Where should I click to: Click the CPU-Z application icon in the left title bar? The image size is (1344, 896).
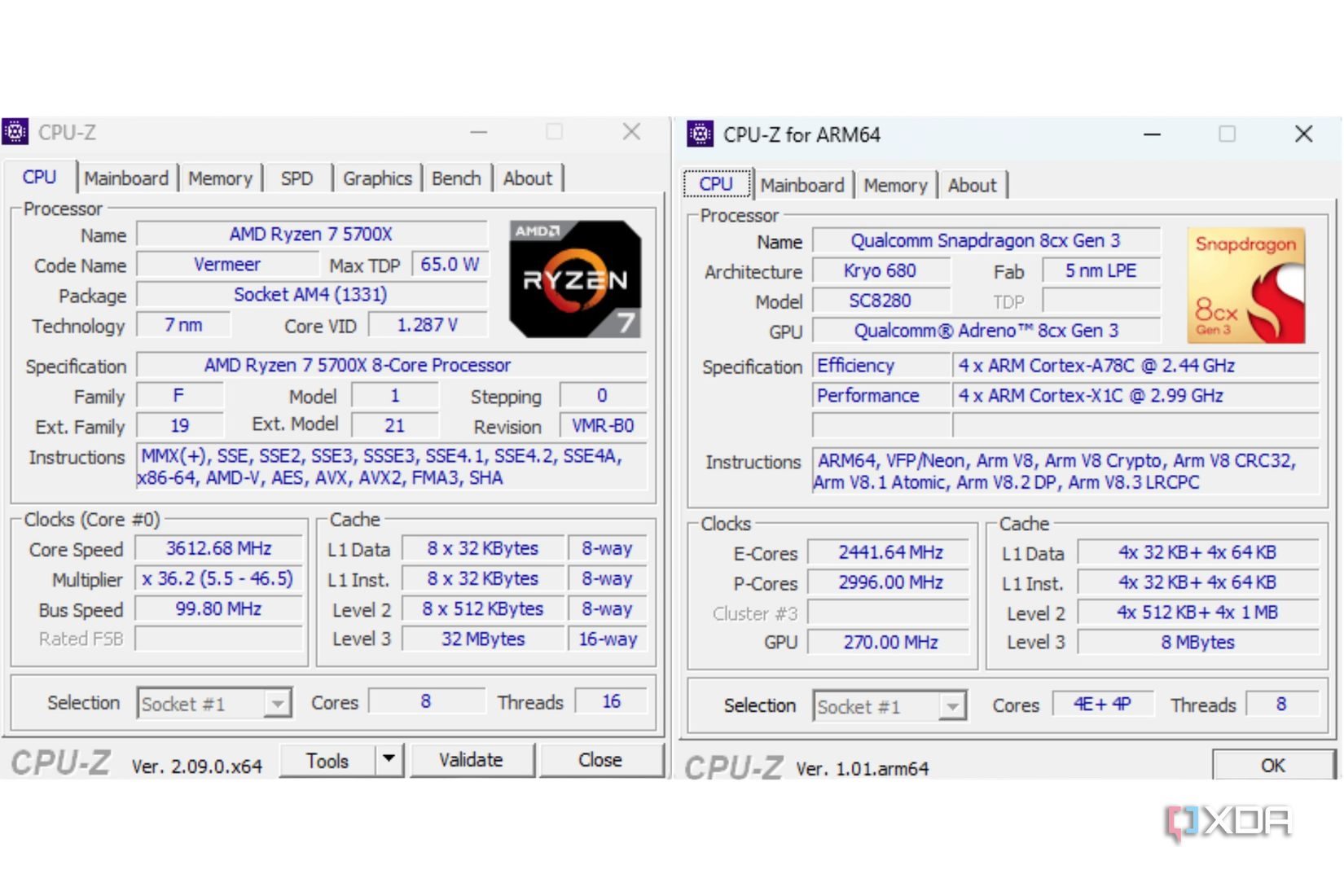(15, 131)
